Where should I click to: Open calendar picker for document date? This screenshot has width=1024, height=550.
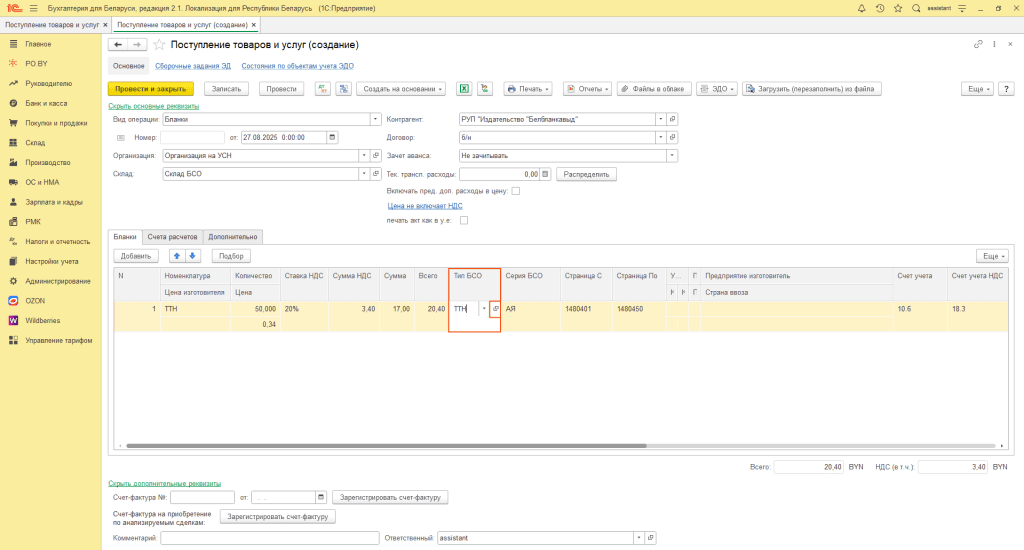click(x=332, y=137)
